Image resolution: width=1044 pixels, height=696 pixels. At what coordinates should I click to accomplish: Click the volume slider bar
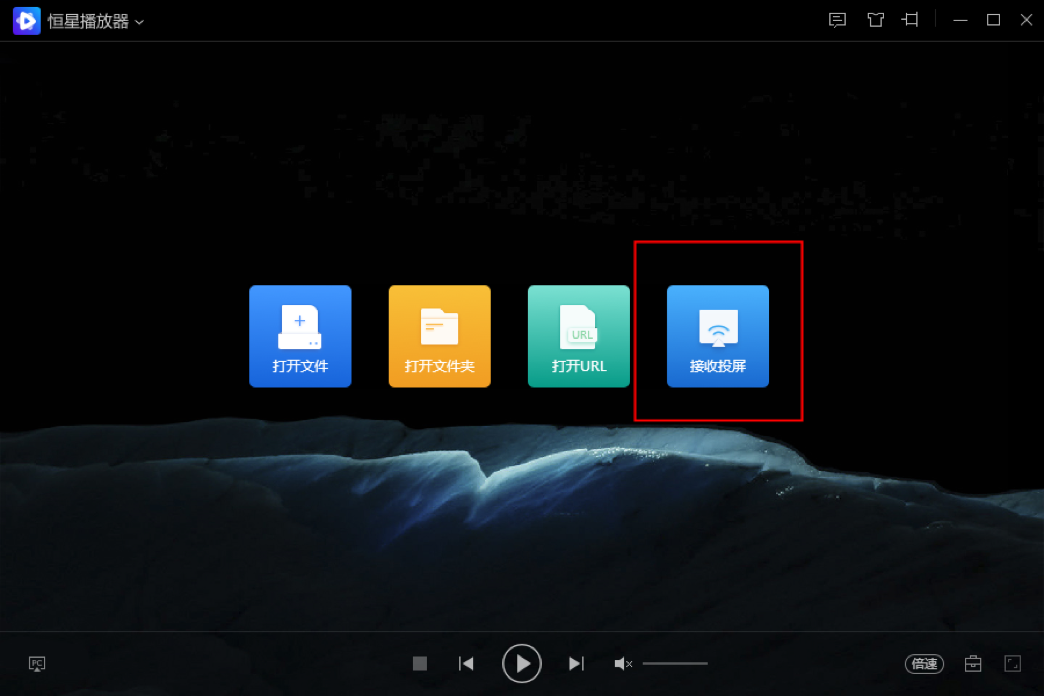(675, 663)
